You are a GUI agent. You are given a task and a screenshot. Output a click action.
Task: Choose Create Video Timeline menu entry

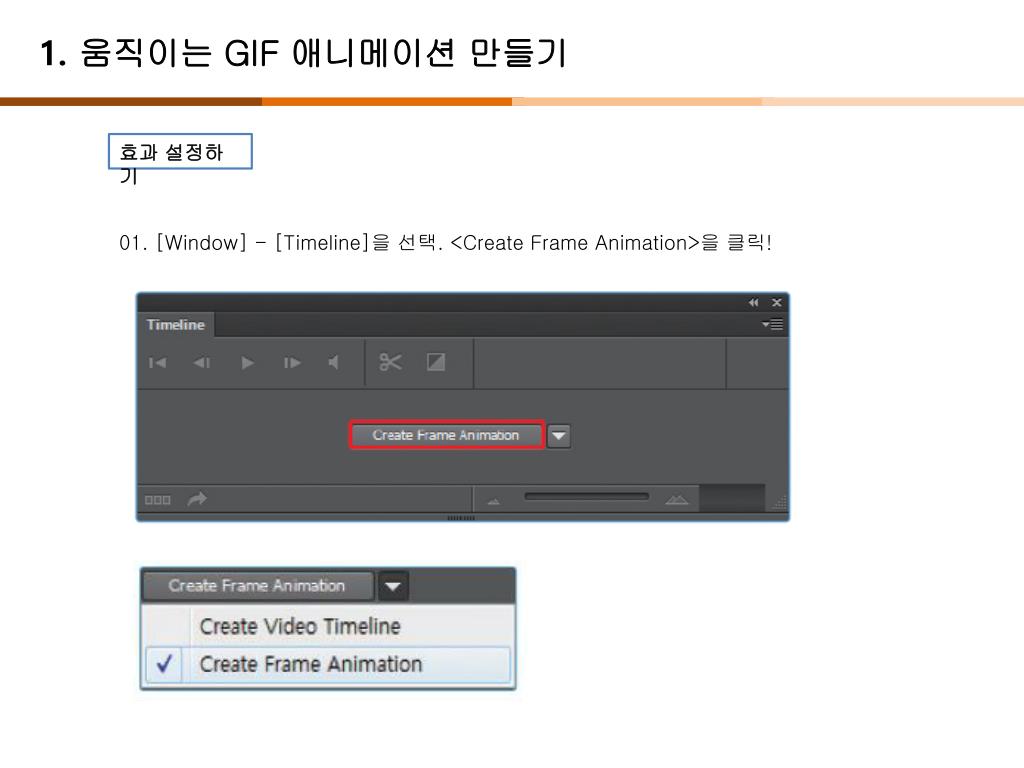pos(328,626)
